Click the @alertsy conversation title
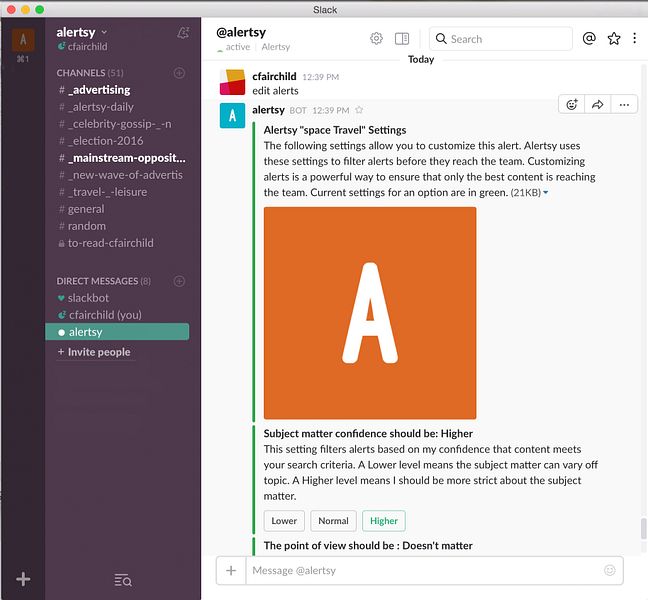648x600 pixels. pos(241,32)
